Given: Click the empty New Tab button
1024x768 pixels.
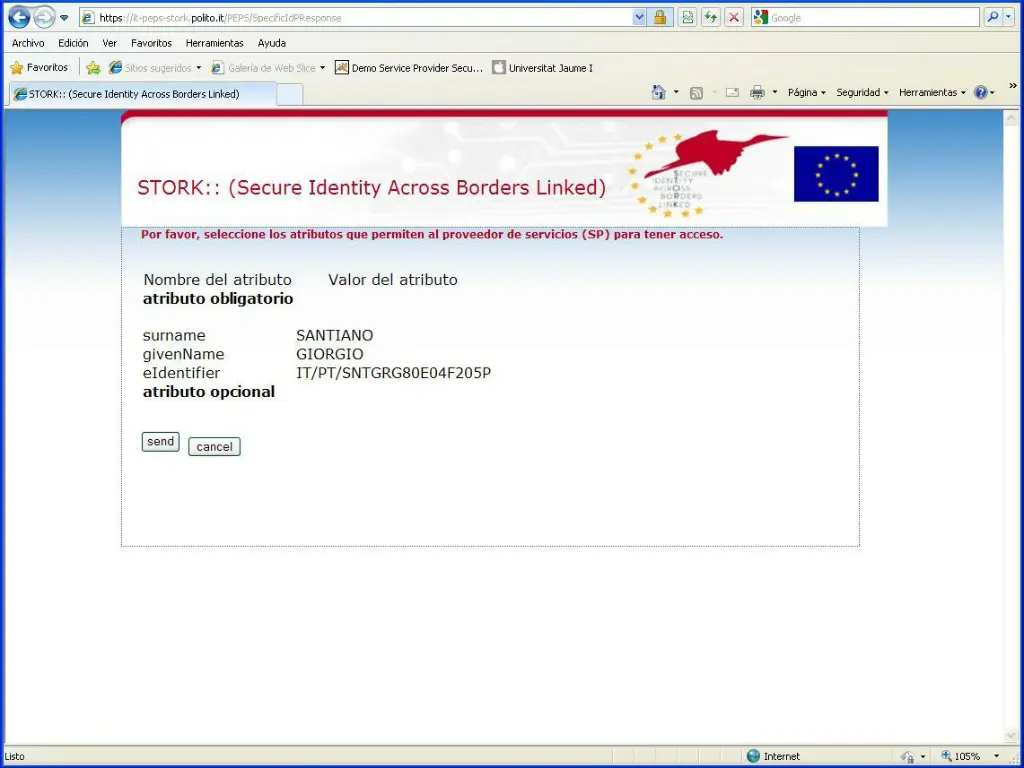Looking at the screenshot, I should pyautogui.click(x=290, y=95).
